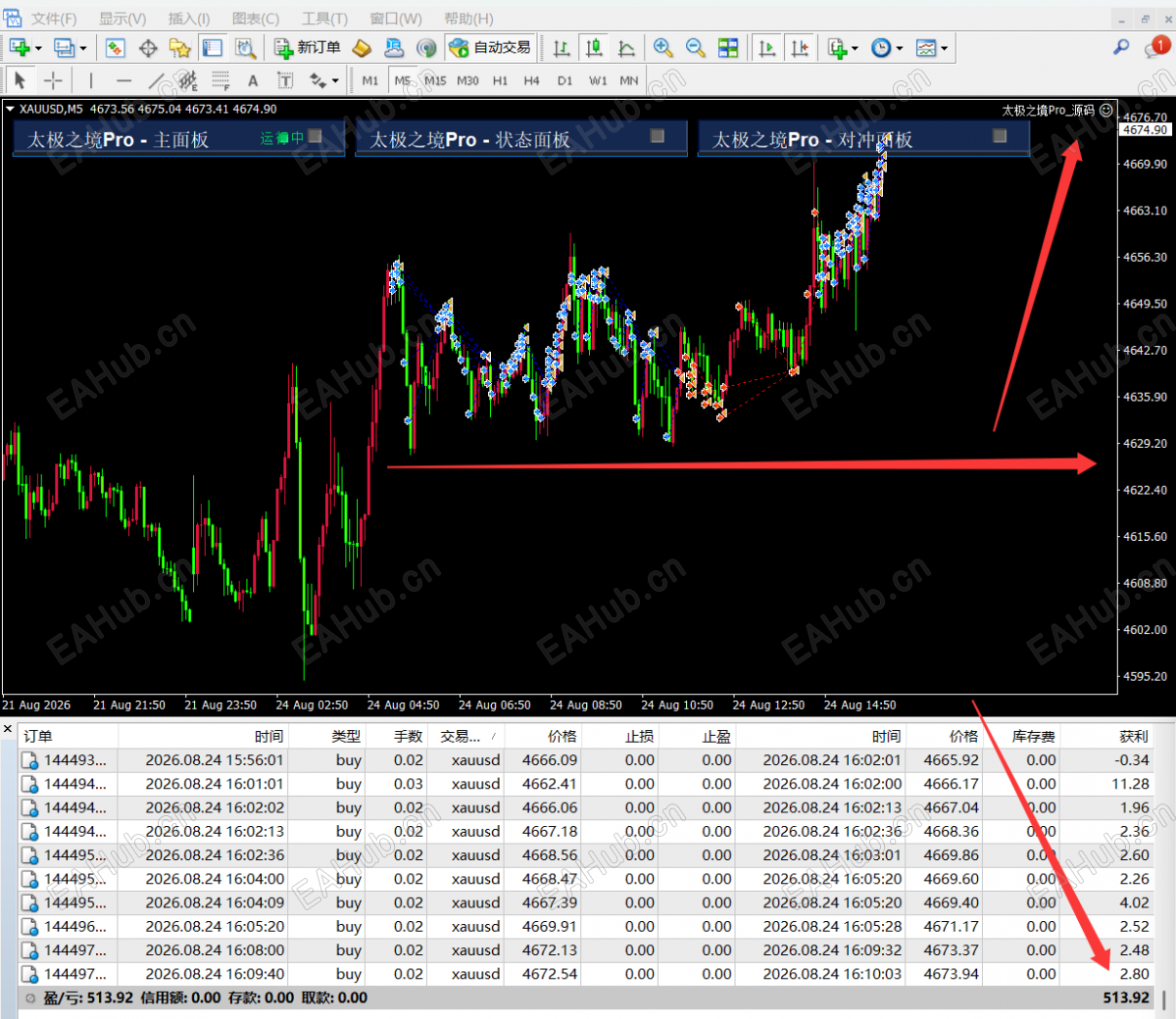Switch chart to line chart display
The image size is (1176, 1019).
pos(626,48)
